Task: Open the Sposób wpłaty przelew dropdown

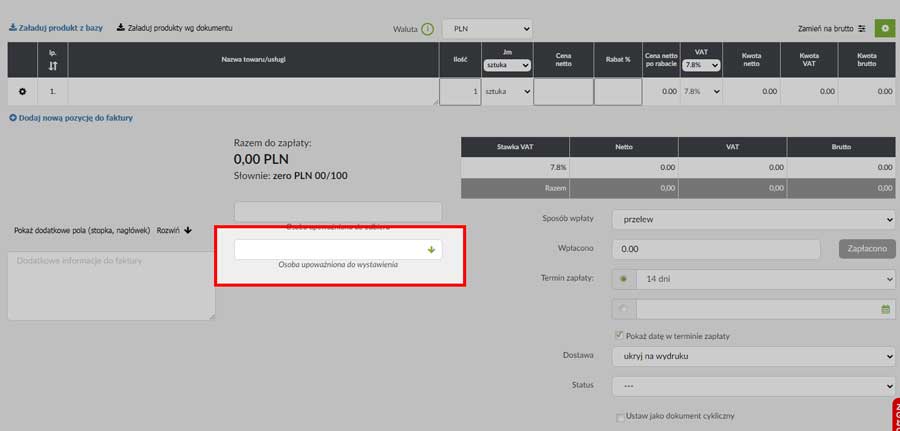Action: (x=754, y=218)
